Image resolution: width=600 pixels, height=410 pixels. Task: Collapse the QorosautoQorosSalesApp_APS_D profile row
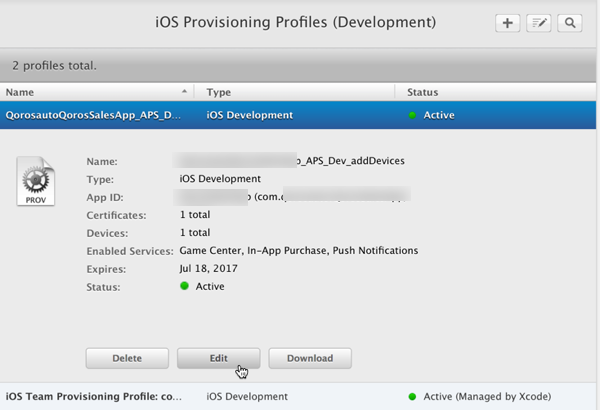coord(94,115)
